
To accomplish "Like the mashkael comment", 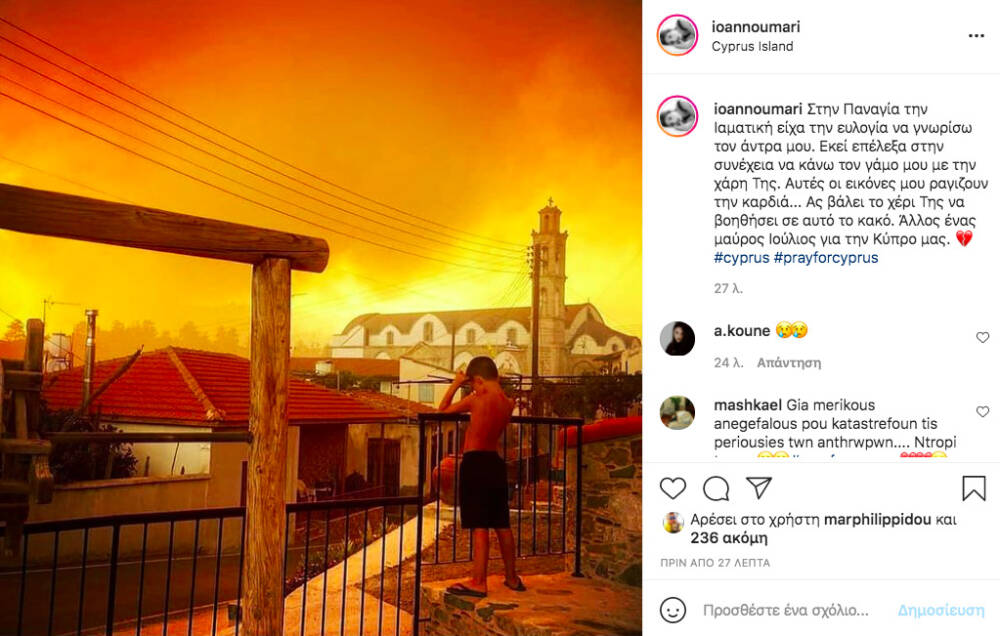I will [x=982, y=412].
